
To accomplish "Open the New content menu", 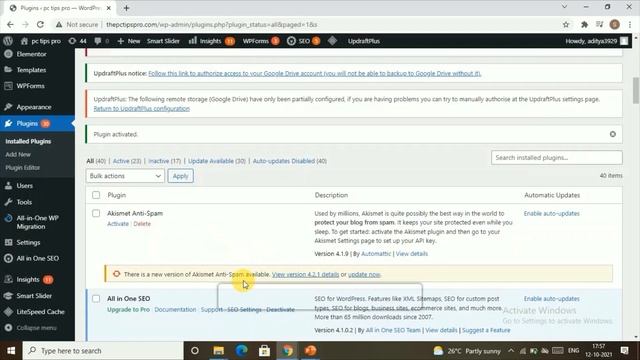I will click(129, 41).
